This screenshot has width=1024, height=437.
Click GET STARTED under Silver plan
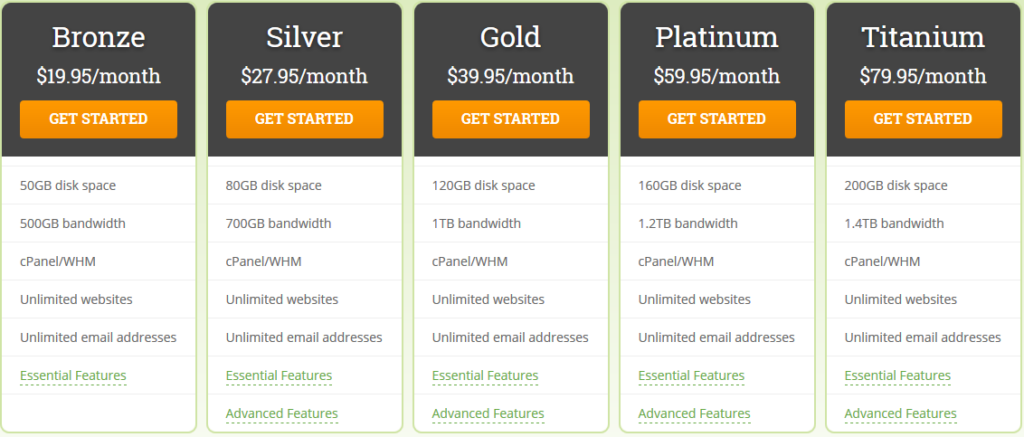[x=304, y=119]
